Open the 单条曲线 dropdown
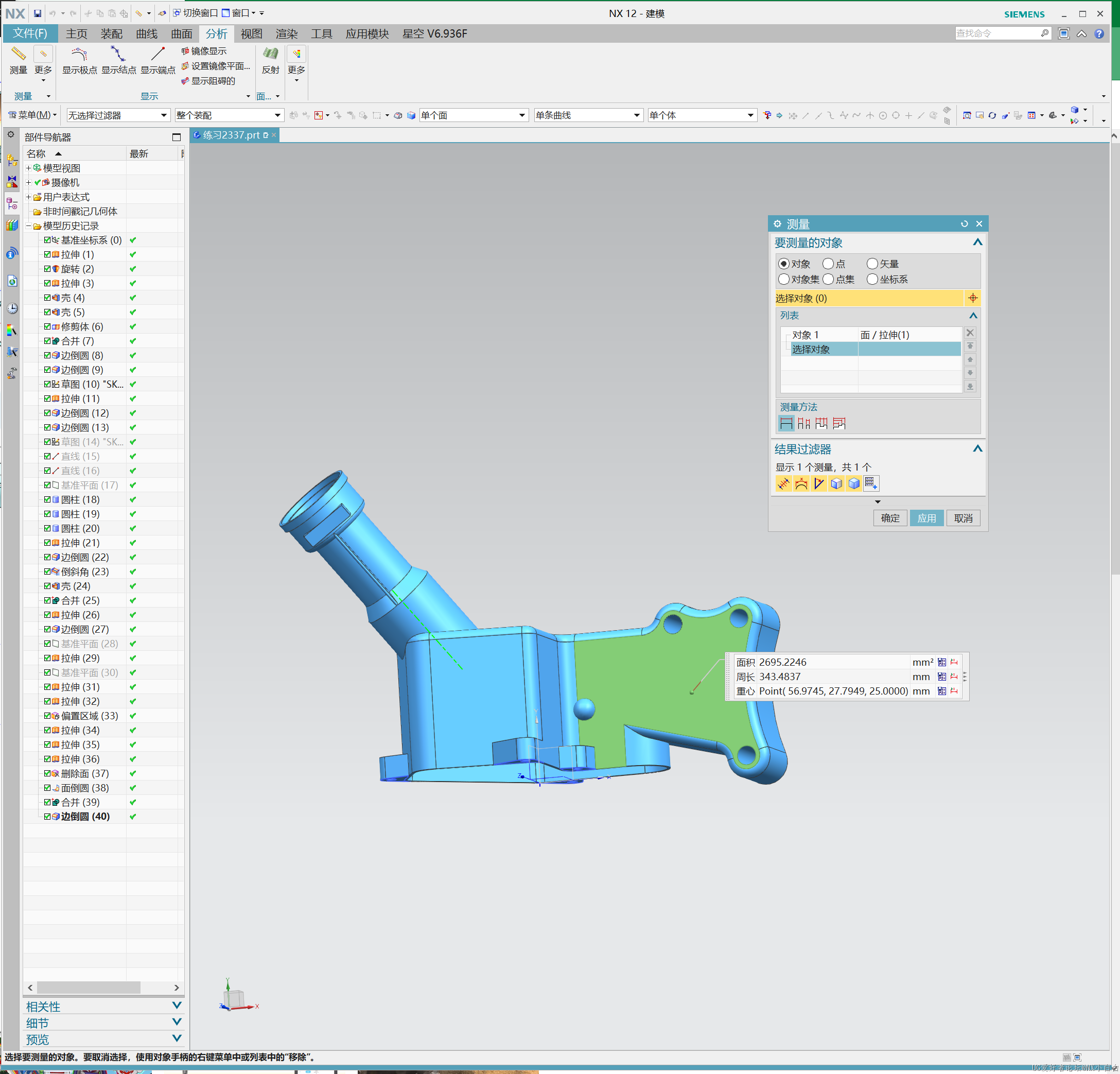 pyautogui.click(x=589, y=115)
